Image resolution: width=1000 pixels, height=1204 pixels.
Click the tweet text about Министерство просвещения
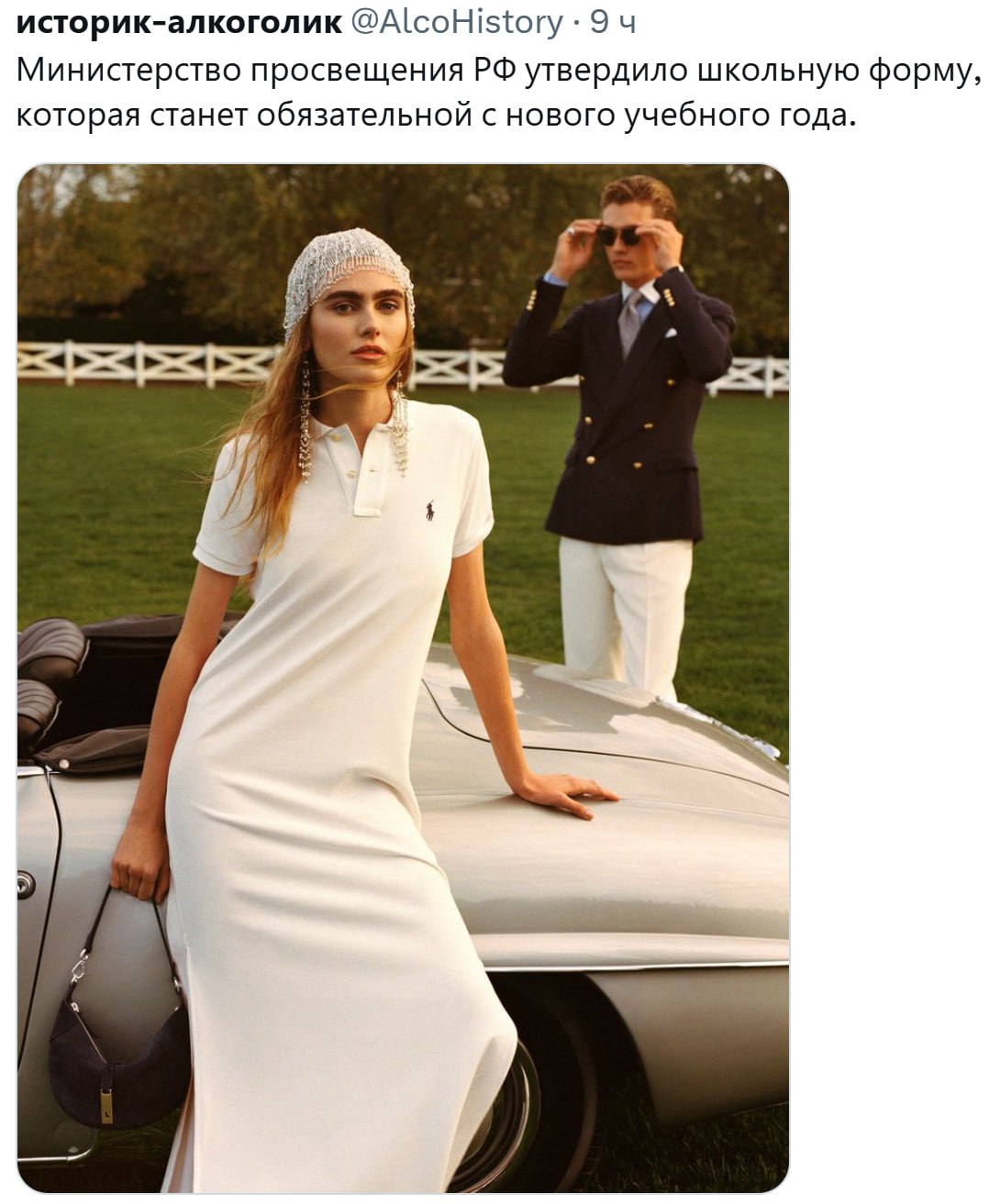tap(494, 92)
